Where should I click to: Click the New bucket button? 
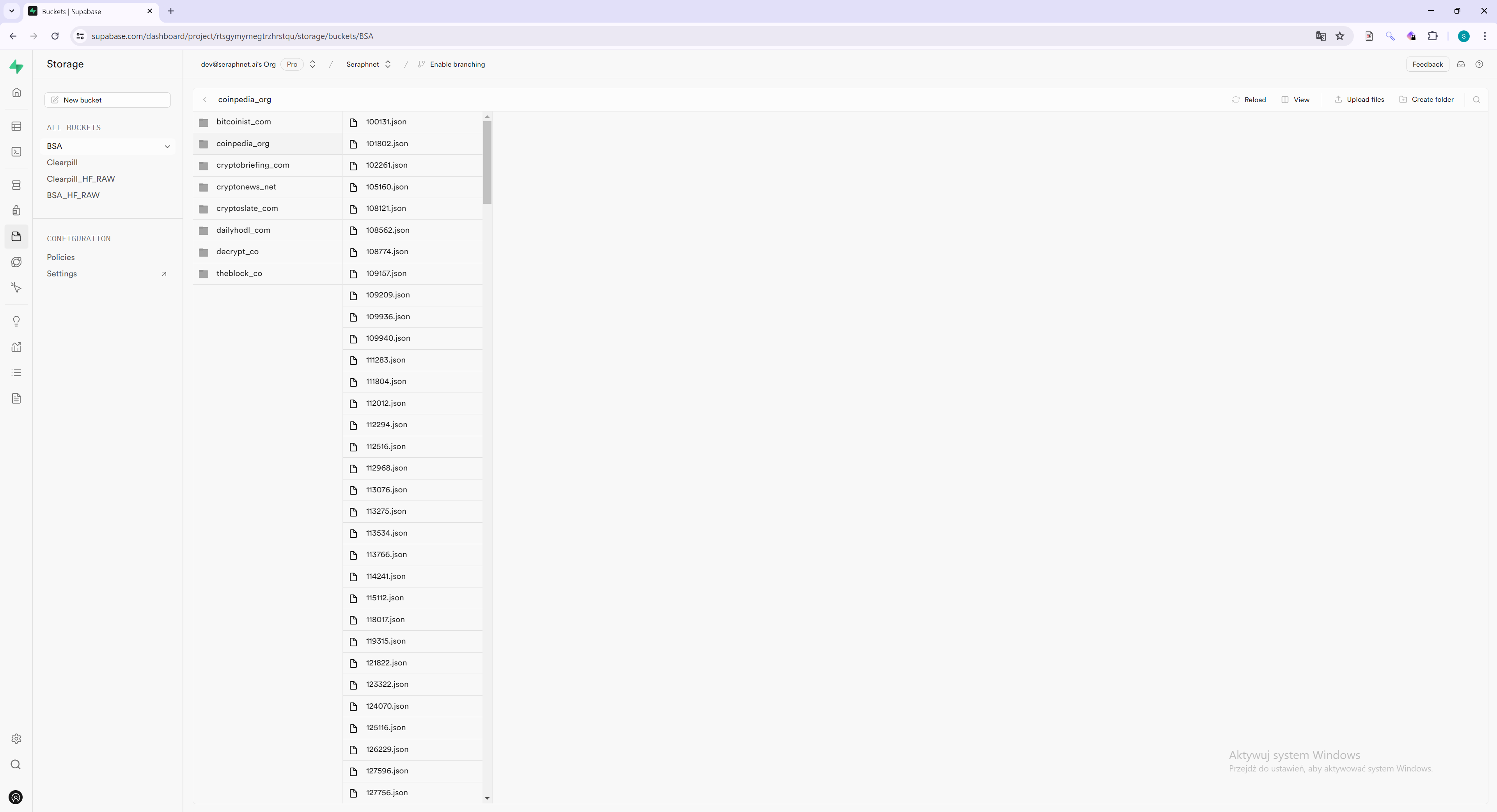pyautogui.click(x=108, y=100)
